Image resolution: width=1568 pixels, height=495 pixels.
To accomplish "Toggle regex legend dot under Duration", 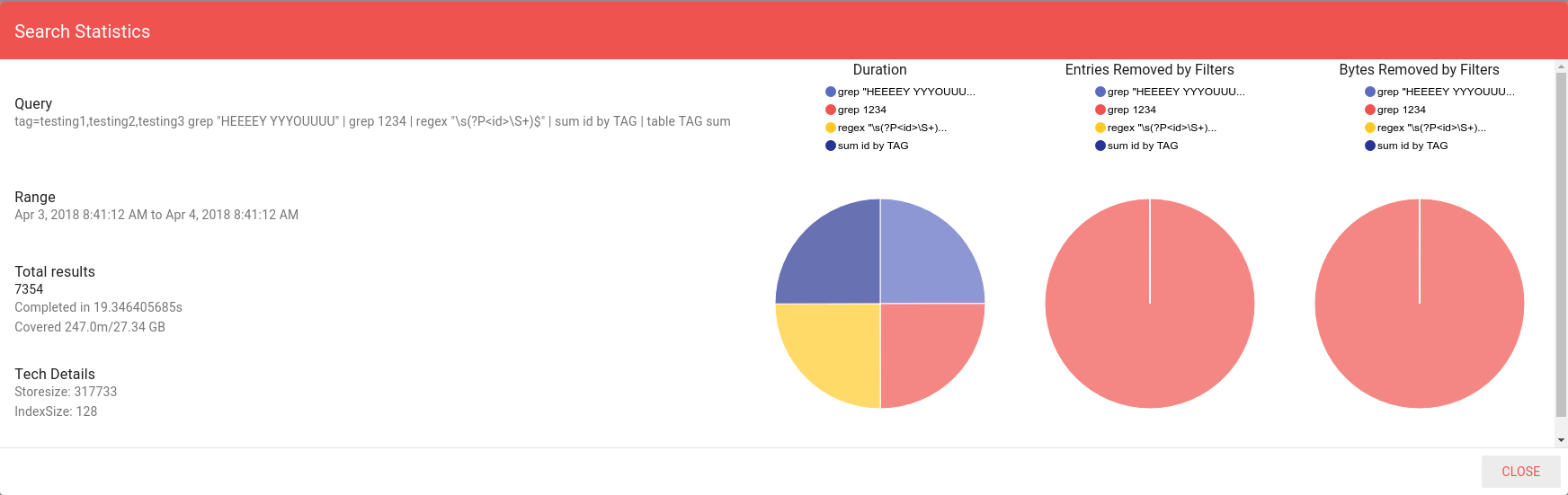I will 831,128.
